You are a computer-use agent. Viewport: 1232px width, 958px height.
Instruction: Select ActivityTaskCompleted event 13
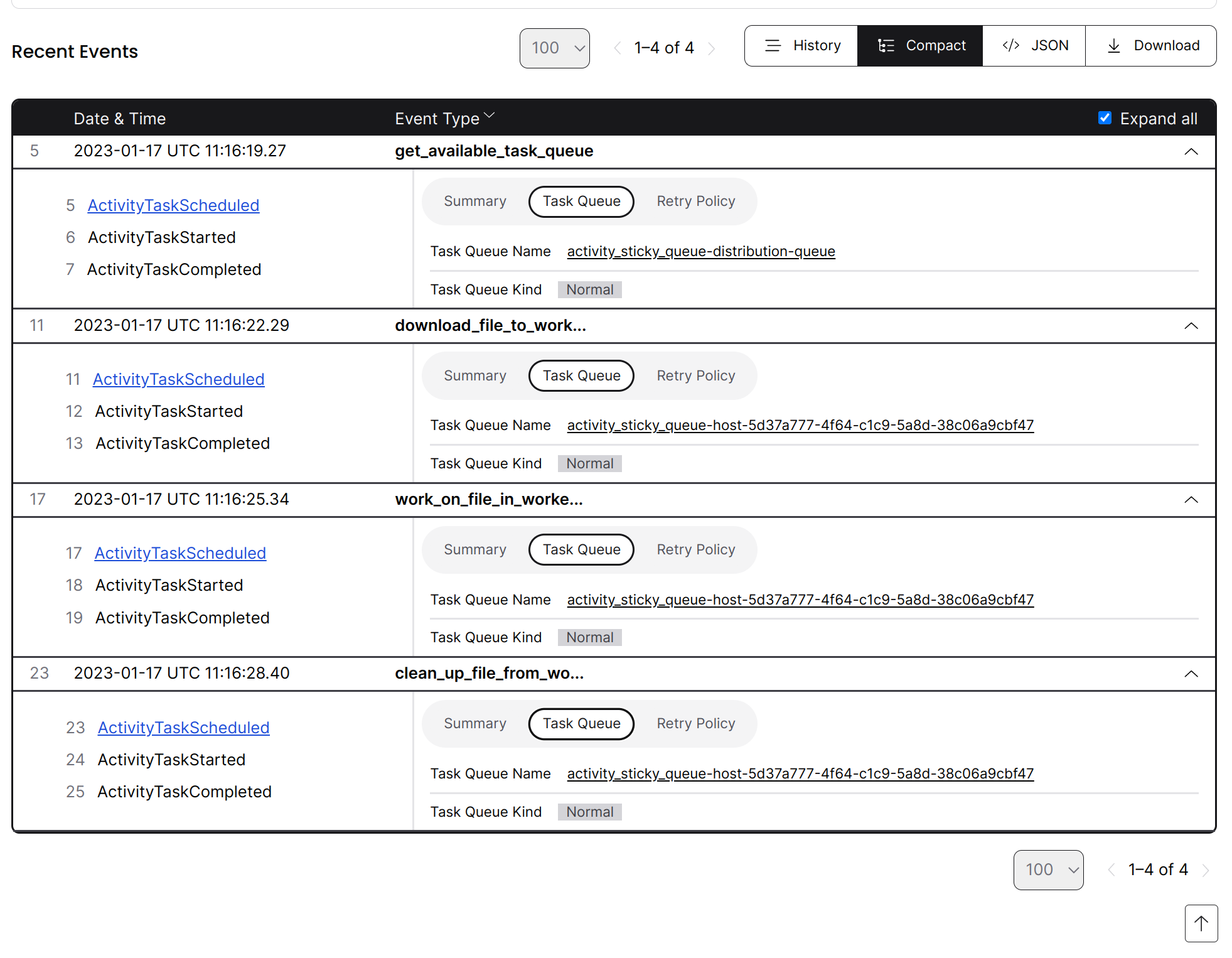182,443
